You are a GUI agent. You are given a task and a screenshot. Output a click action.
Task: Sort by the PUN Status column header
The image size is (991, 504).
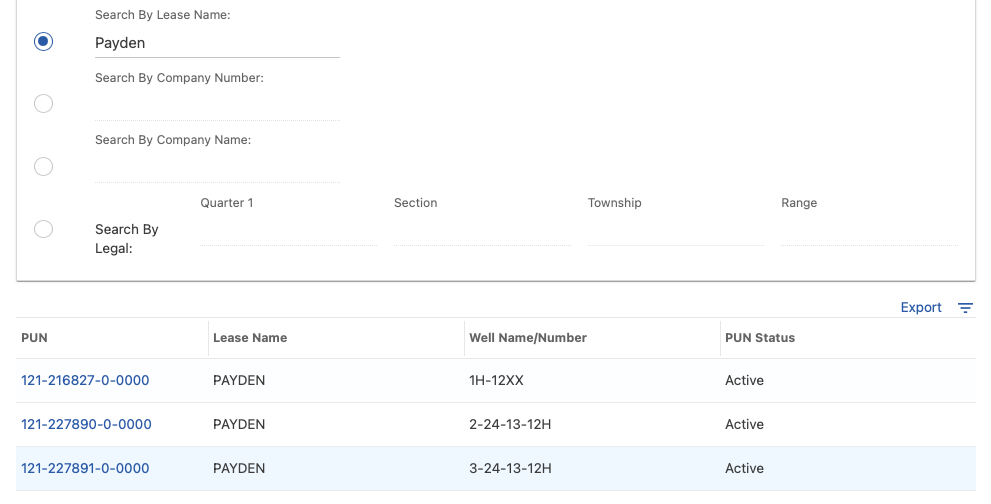(x=760, y=338)
